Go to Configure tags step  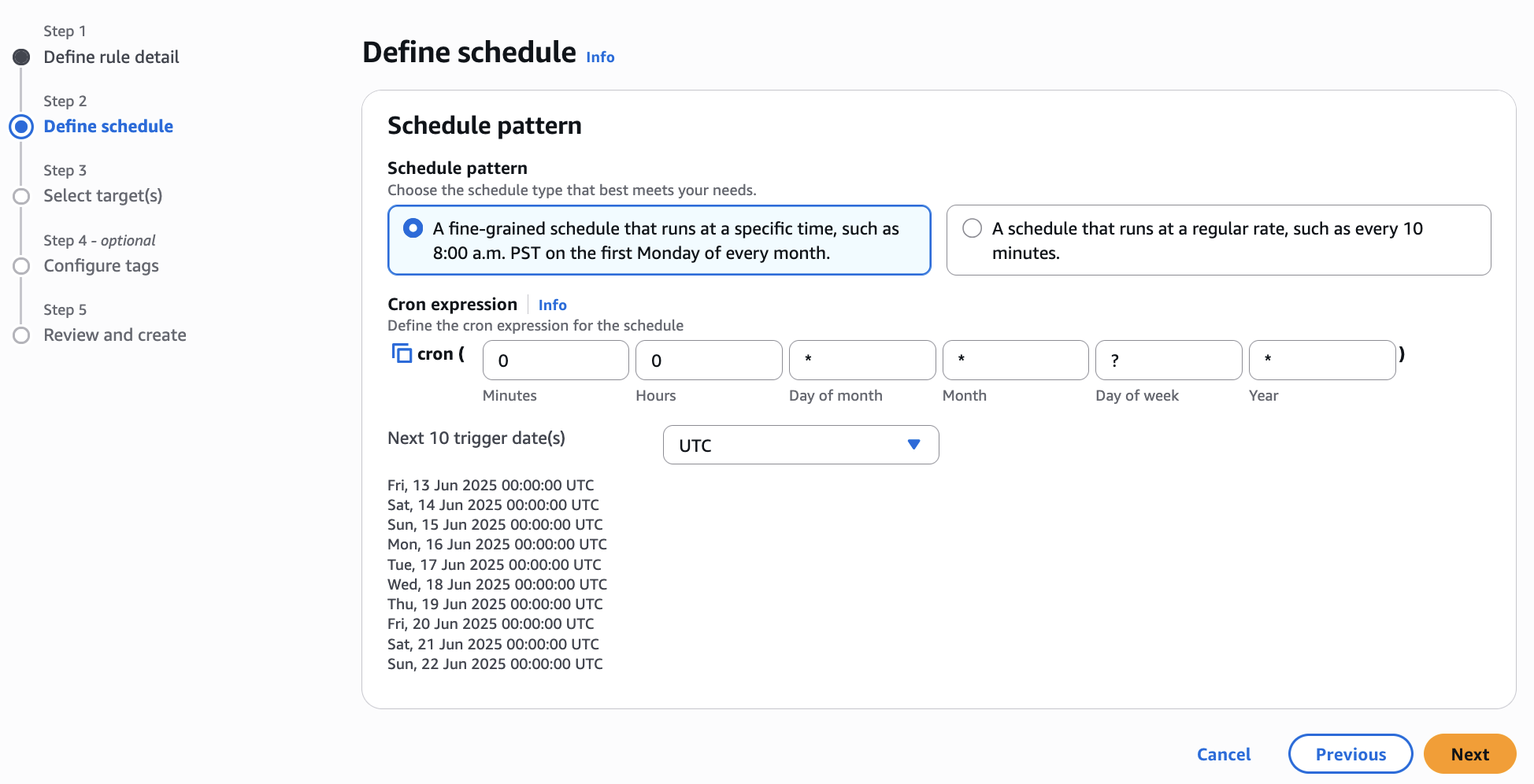pyautogui.click(x=101, y=266)
